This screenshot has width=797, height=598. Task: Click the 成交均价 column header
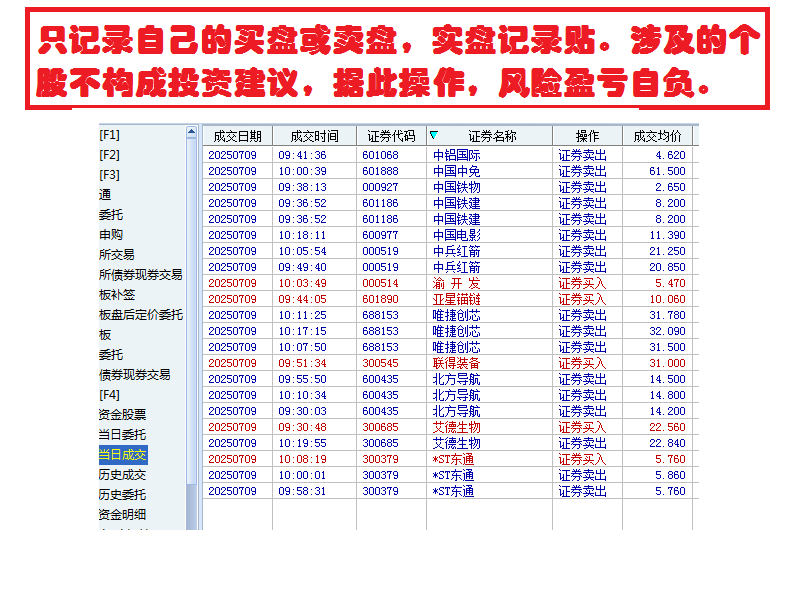657,136
